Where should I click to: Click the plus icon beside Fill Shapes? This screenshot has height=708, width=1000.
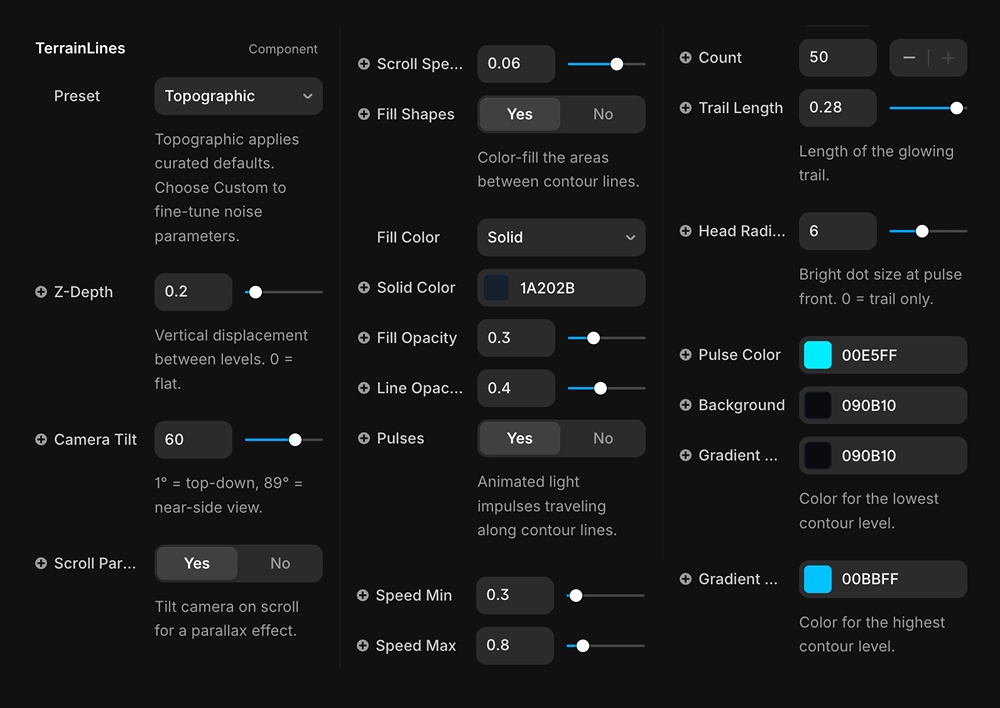[364, 114]
